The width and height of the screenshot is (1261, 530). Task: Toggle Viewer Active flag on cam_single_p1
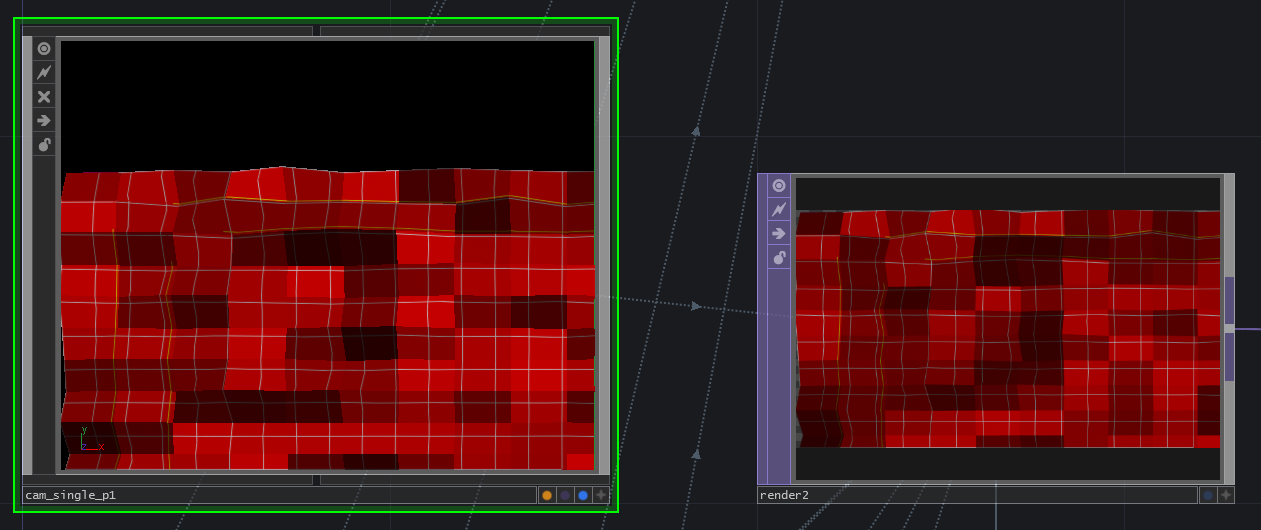click(44, 48)
